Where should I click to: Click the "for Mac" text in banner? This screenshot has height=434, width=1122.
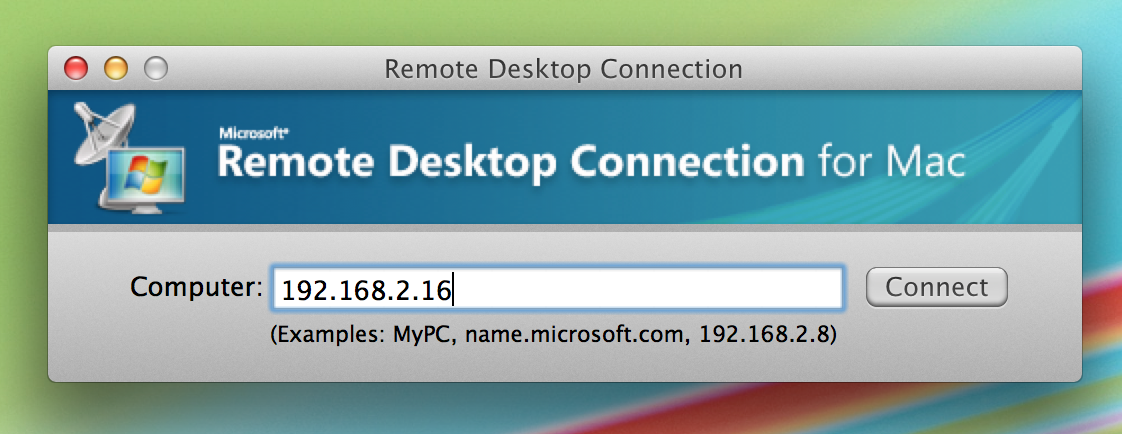coord(891,161)
